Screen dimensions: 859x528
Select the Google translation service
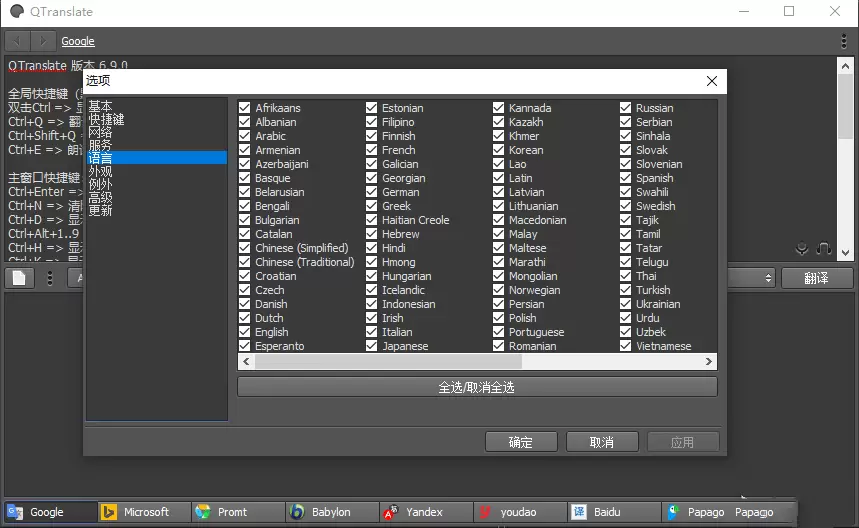click(51, 512)
